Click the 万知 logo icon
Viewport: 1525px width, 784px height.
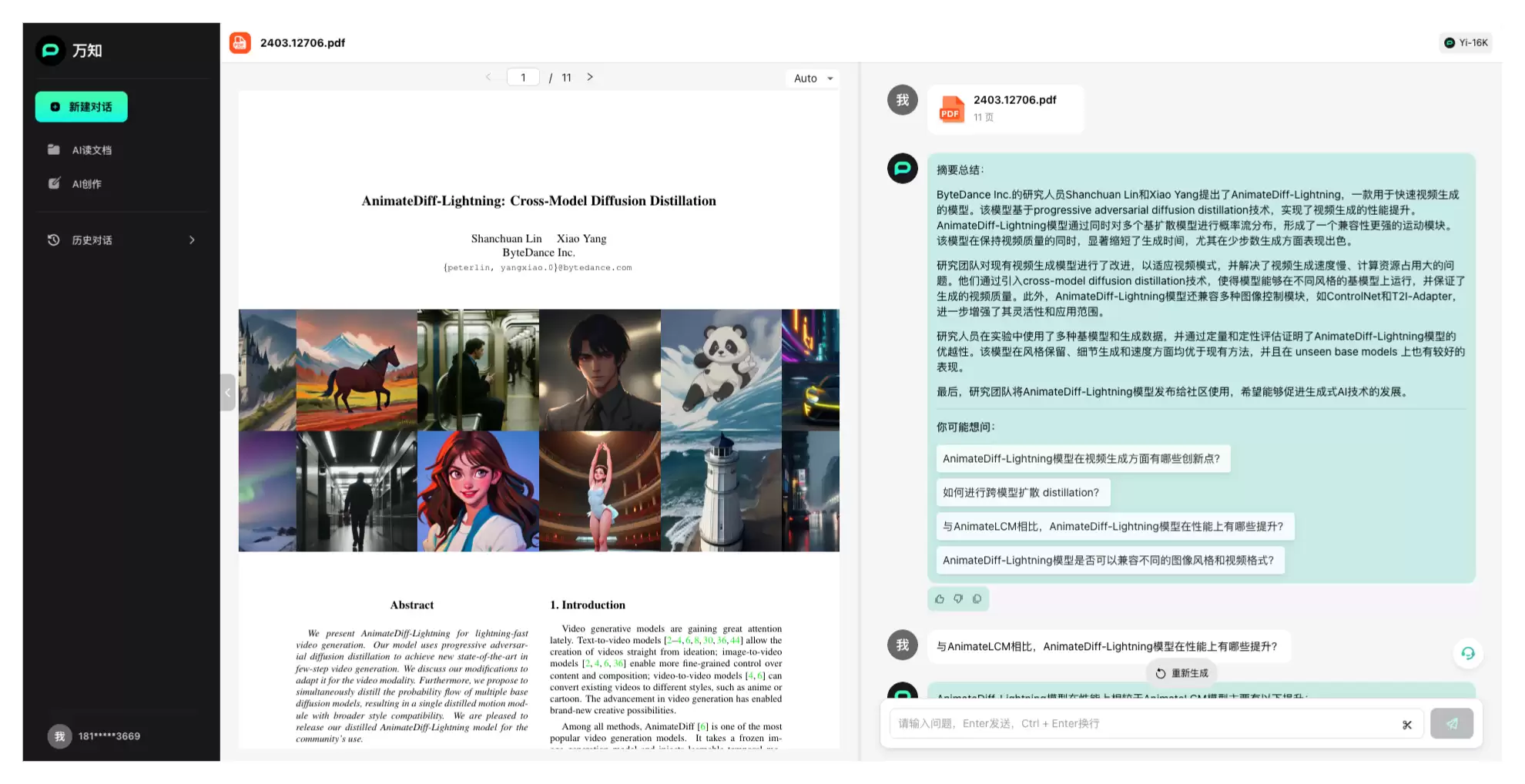coord(50,50)
